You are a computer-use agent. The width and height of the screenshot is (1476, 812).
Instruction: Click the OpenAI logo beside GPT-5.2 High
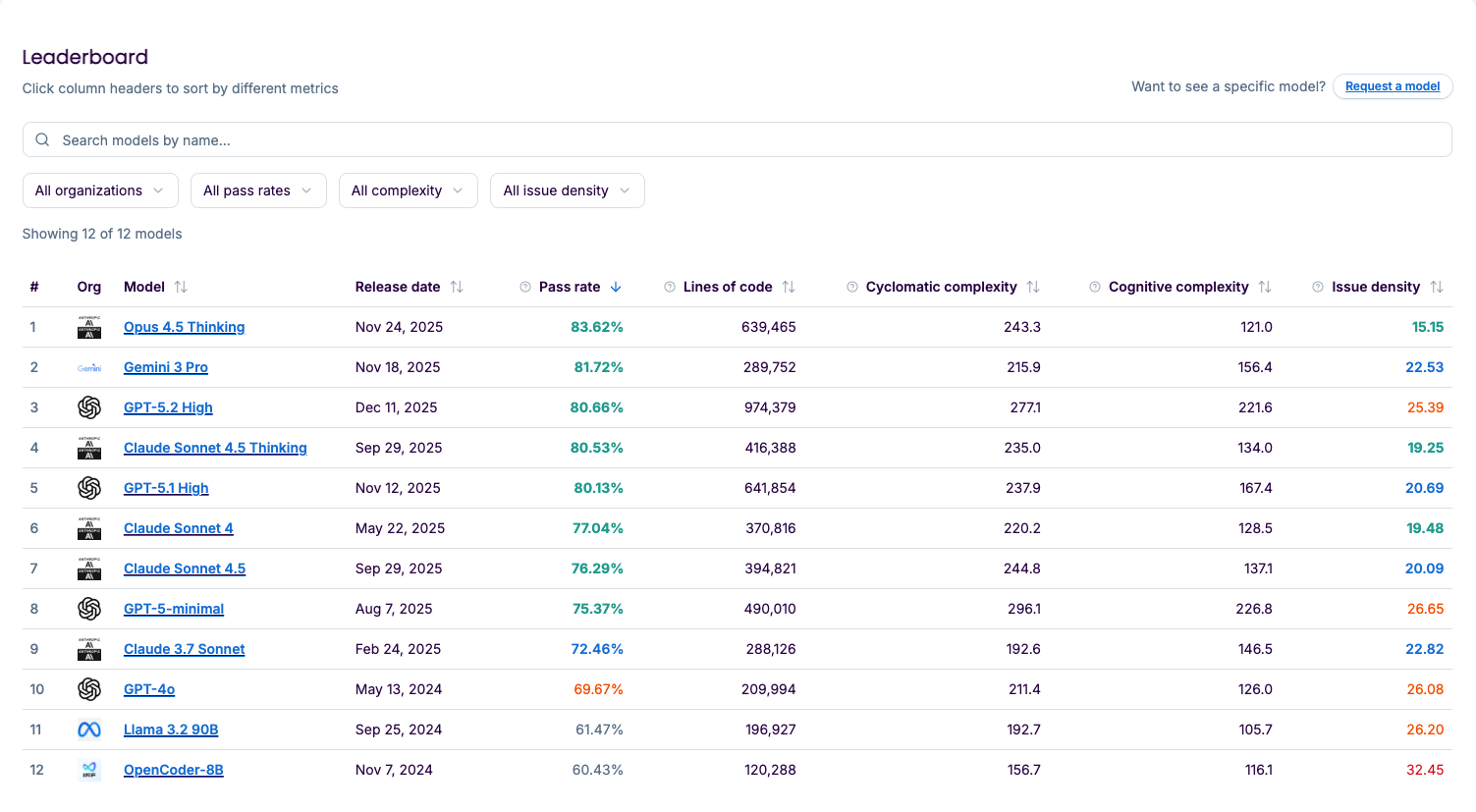click(89, 407)
